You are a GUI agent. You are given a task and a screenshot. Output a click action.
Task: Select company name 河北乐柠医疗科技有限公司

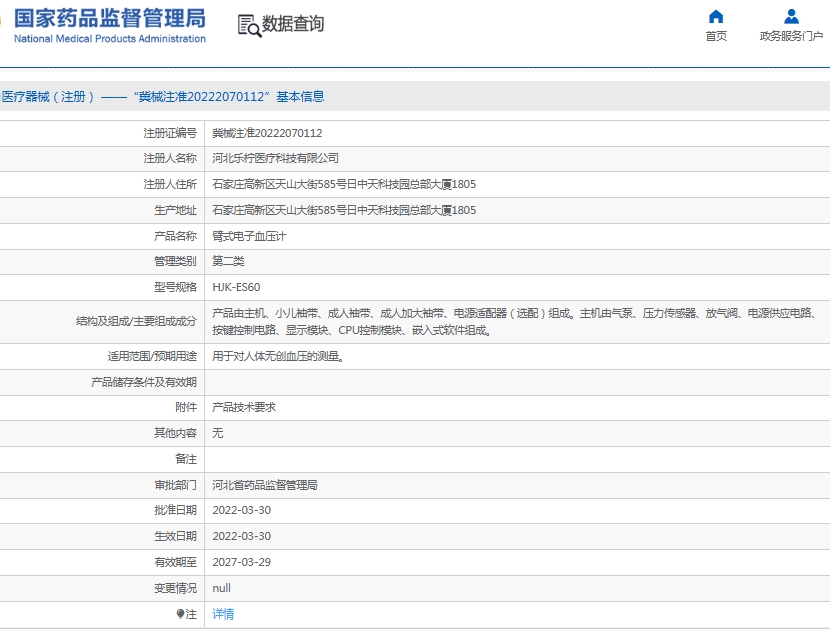(x=278, y=158)
